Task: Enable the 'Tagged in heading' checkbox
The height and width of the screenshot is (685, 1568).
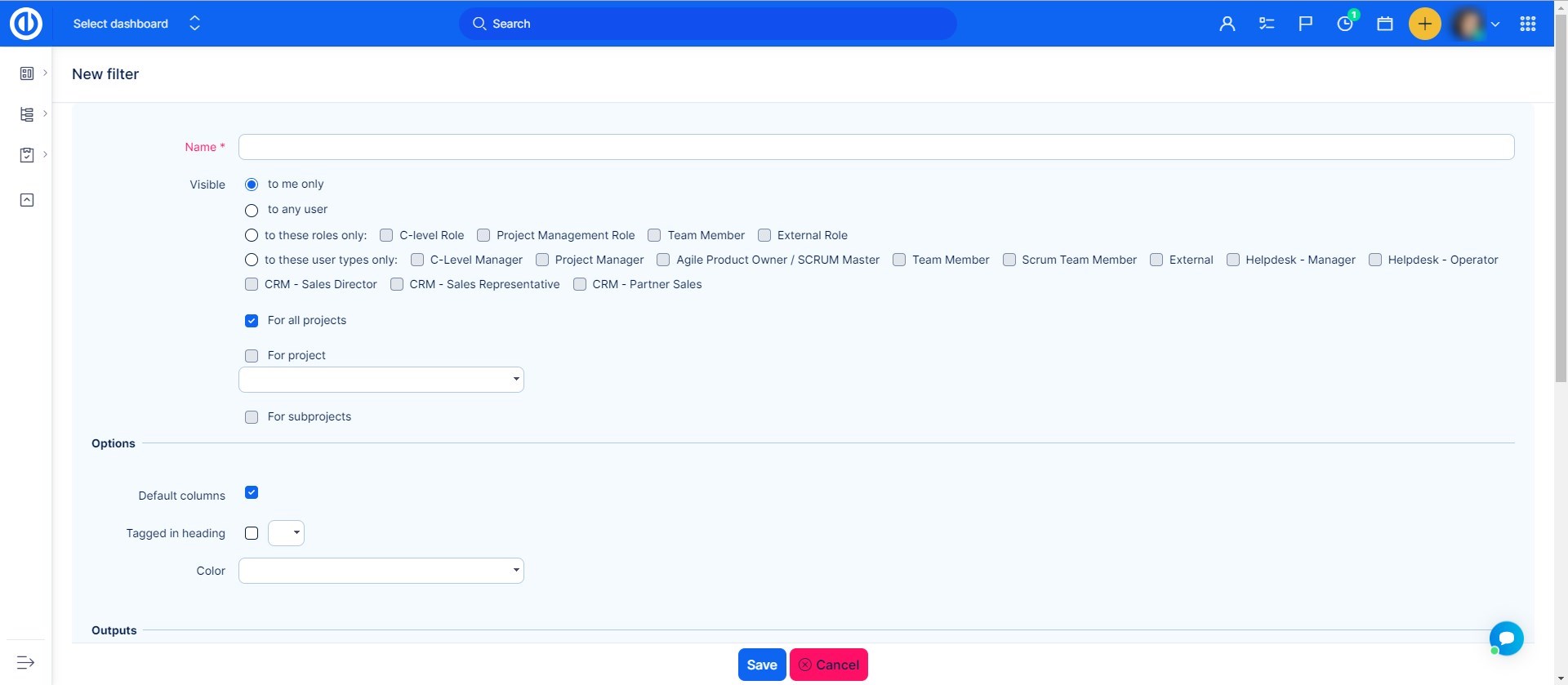Action: pyautogui.click(x=252, y=533)
